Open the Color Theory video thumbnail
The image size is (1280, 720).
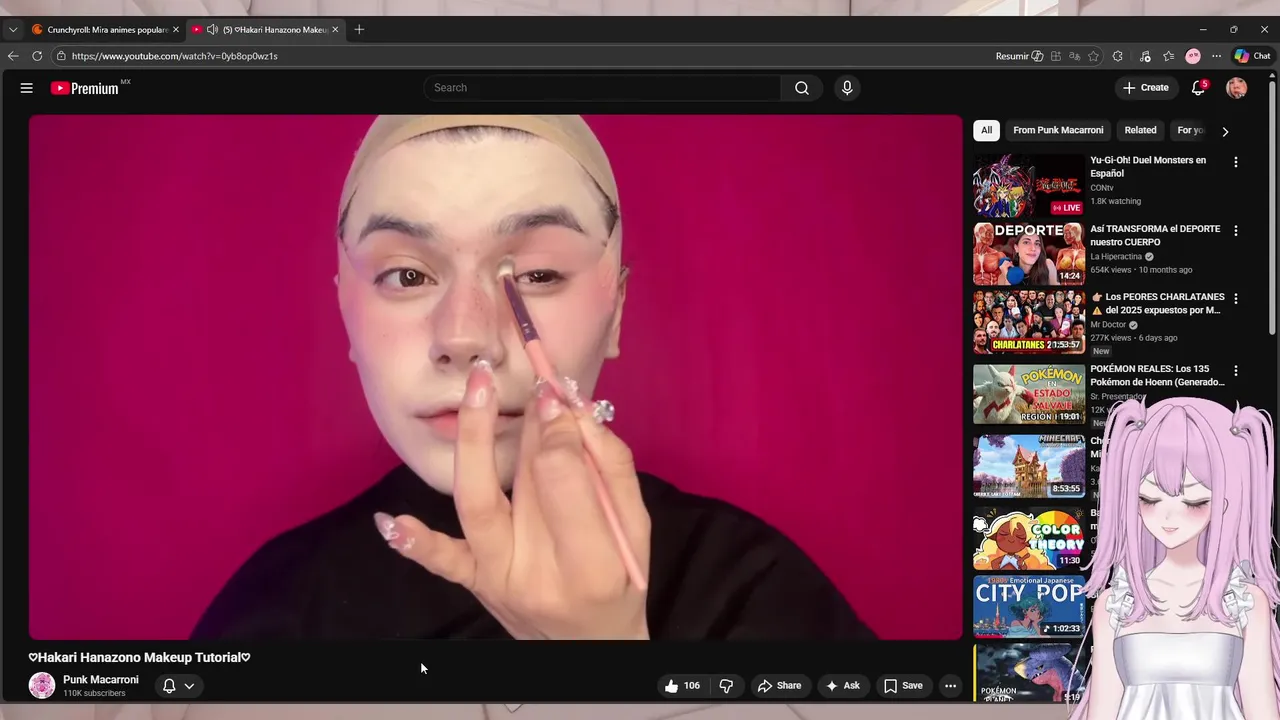click(1028, 538)
